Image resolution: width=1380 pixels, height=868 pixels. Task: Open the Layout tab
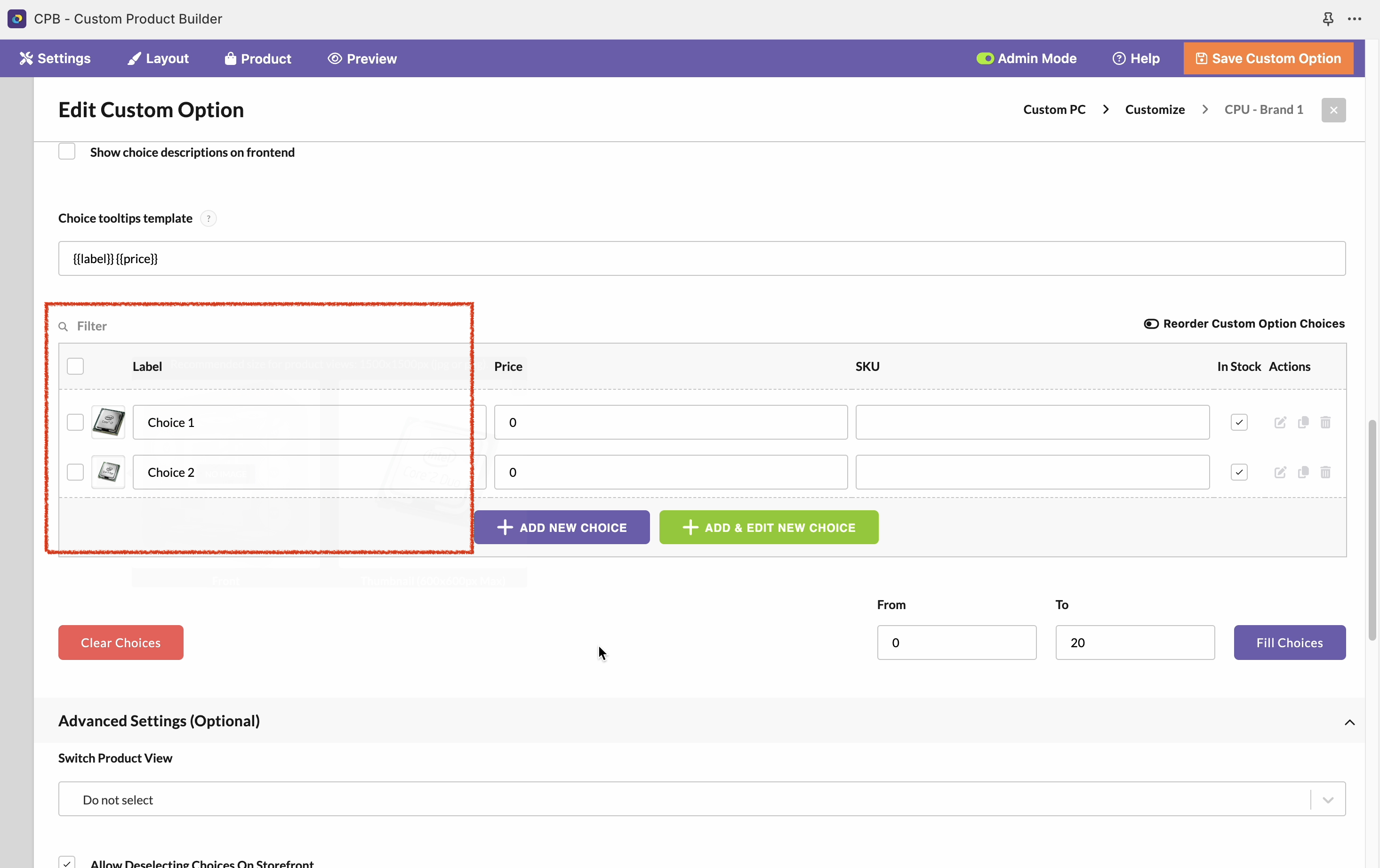tap(158, 58)
